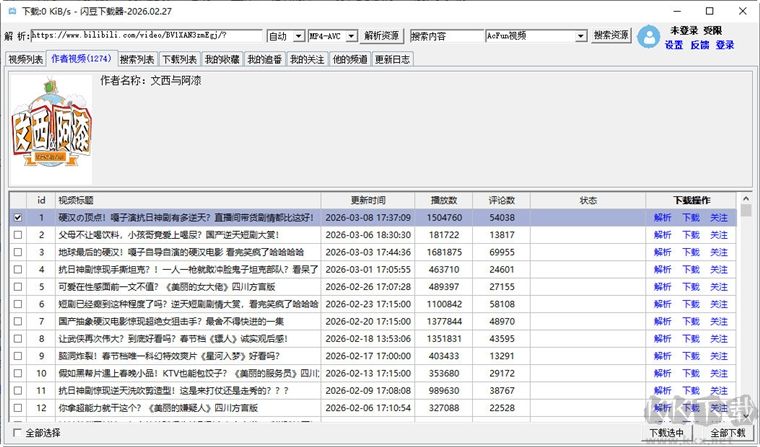760x447 pixels.
Task: Click the URL input field
Action: pyautogui.click(x=146, y=35)
